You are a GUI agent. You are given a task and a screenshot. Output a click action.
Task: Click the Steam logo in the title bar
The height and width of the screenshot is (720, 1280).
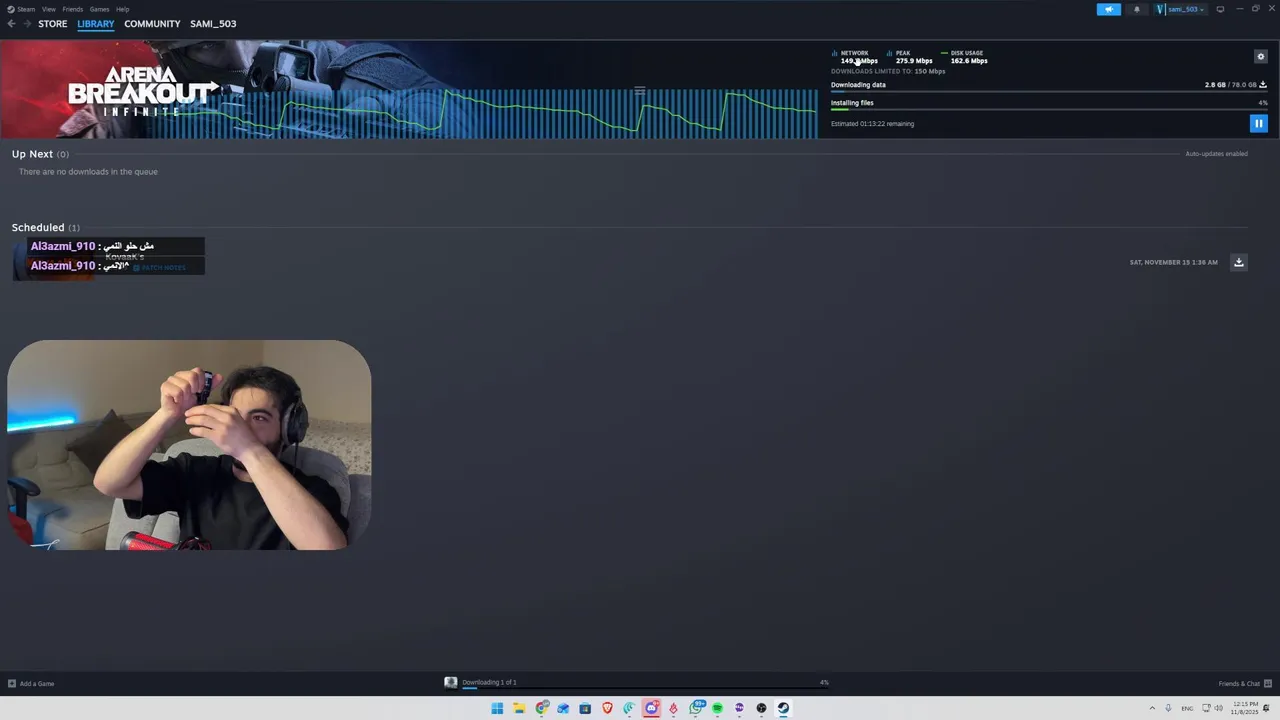(11, 9)
